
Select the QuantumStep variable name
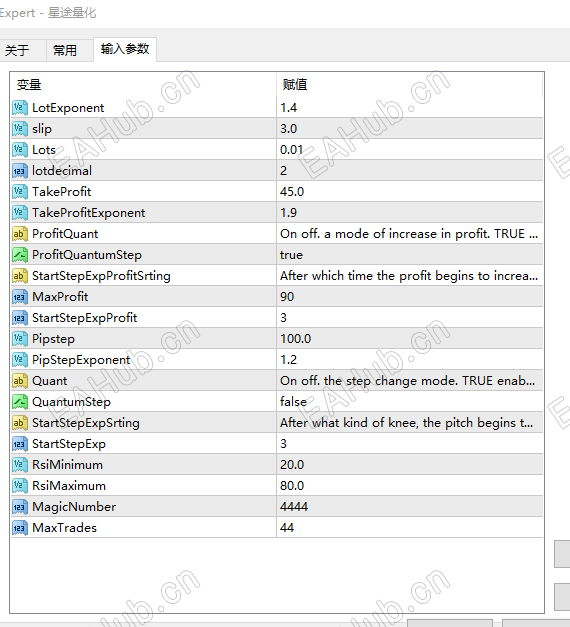point(71,402)
